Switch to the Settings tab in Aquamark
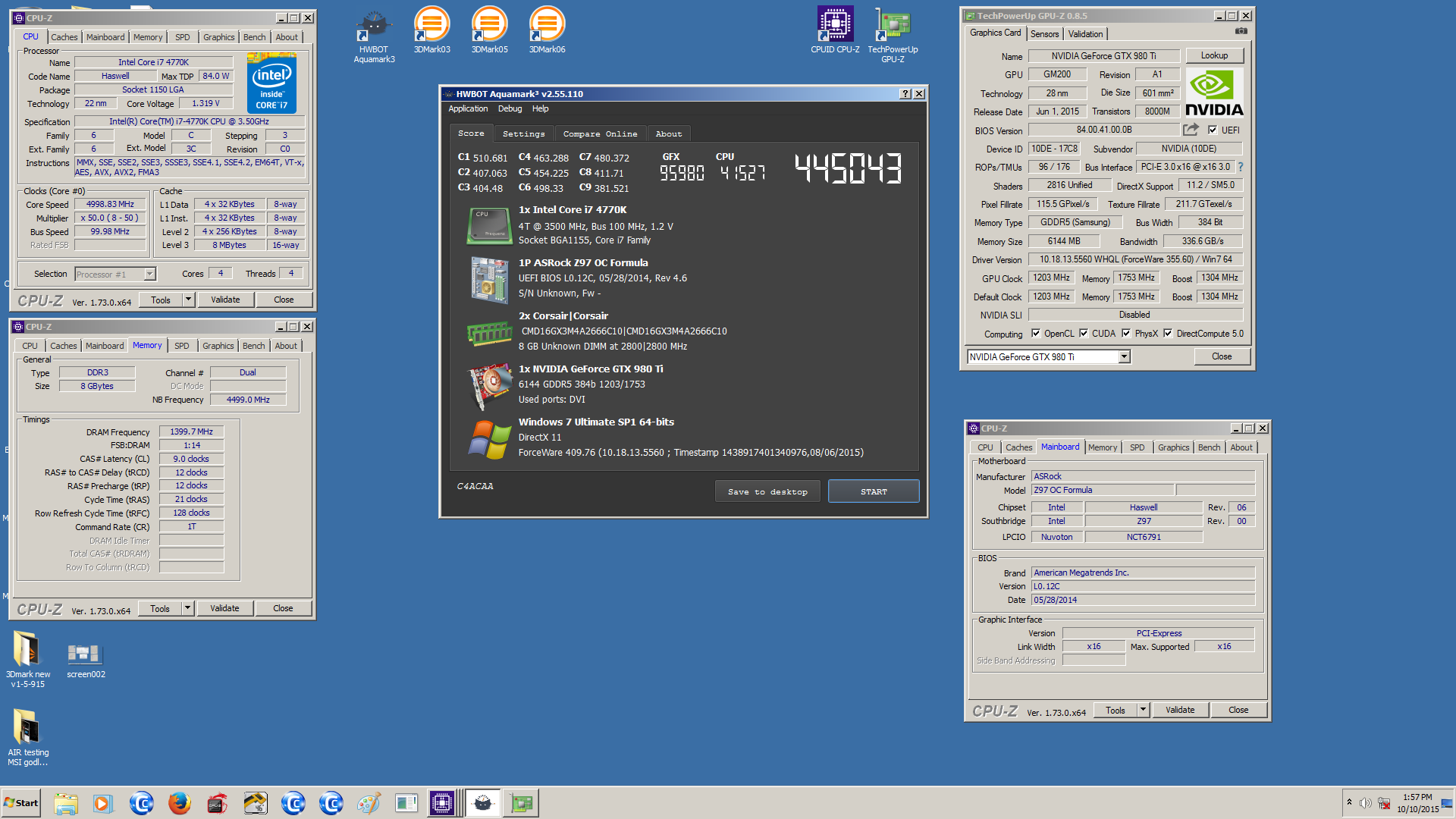The height and width of the screenshot is (819, 1456). [523, 133]
